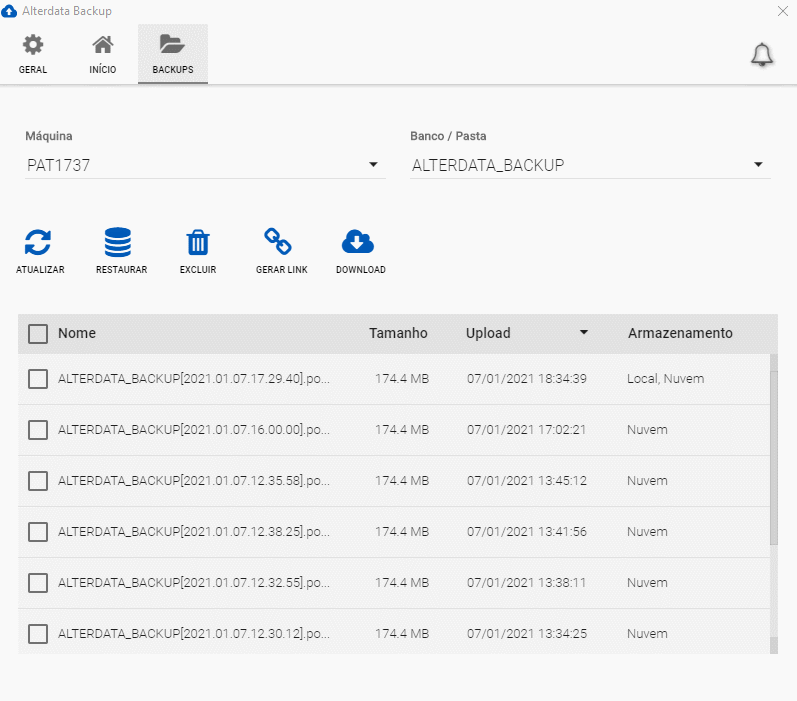This screenshot has width=797, height=701.
Task: Expand the Máquina dropdown PAT1737
Action: 373,165
